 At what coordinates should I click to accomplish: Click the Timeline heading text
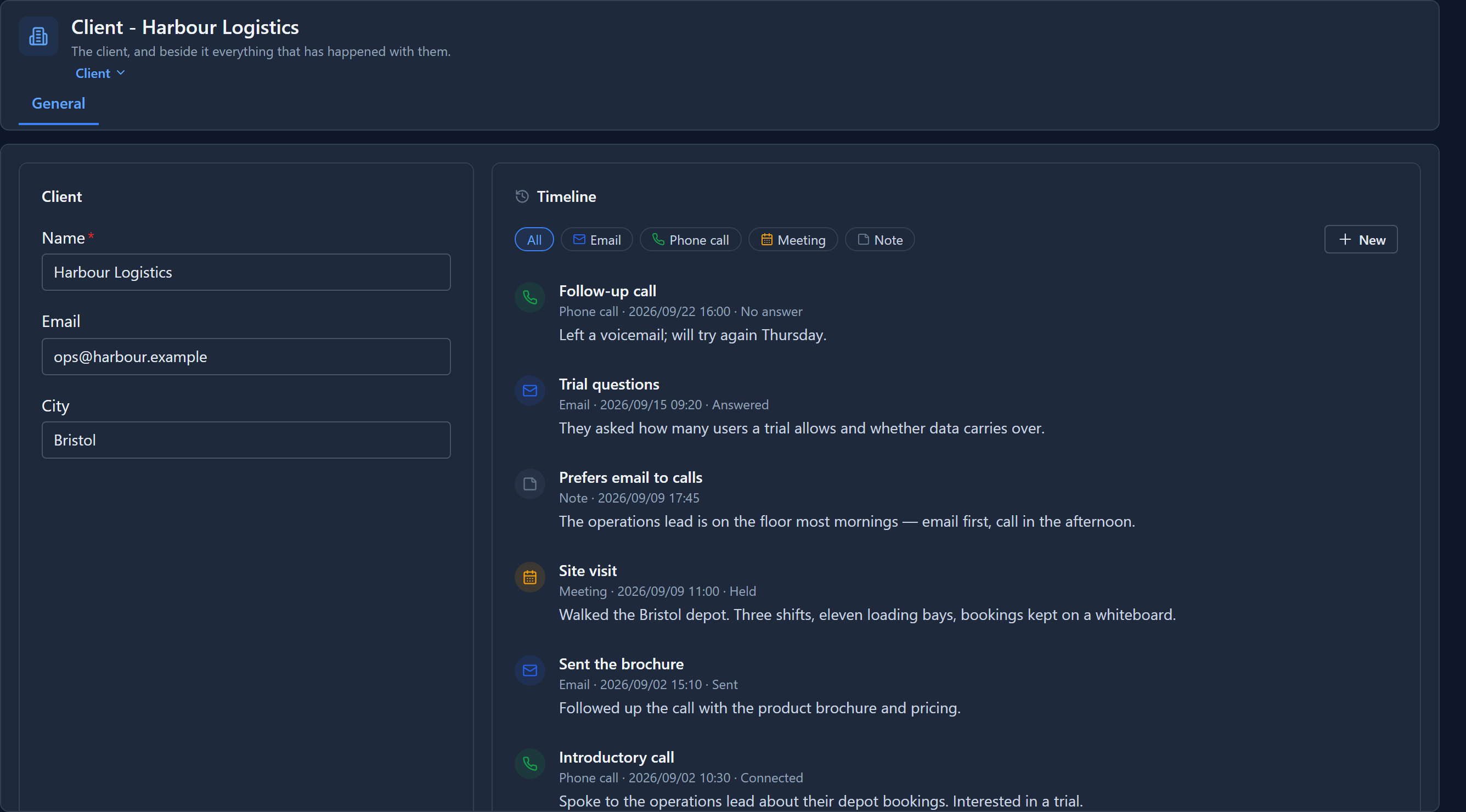tap(566, 197)
